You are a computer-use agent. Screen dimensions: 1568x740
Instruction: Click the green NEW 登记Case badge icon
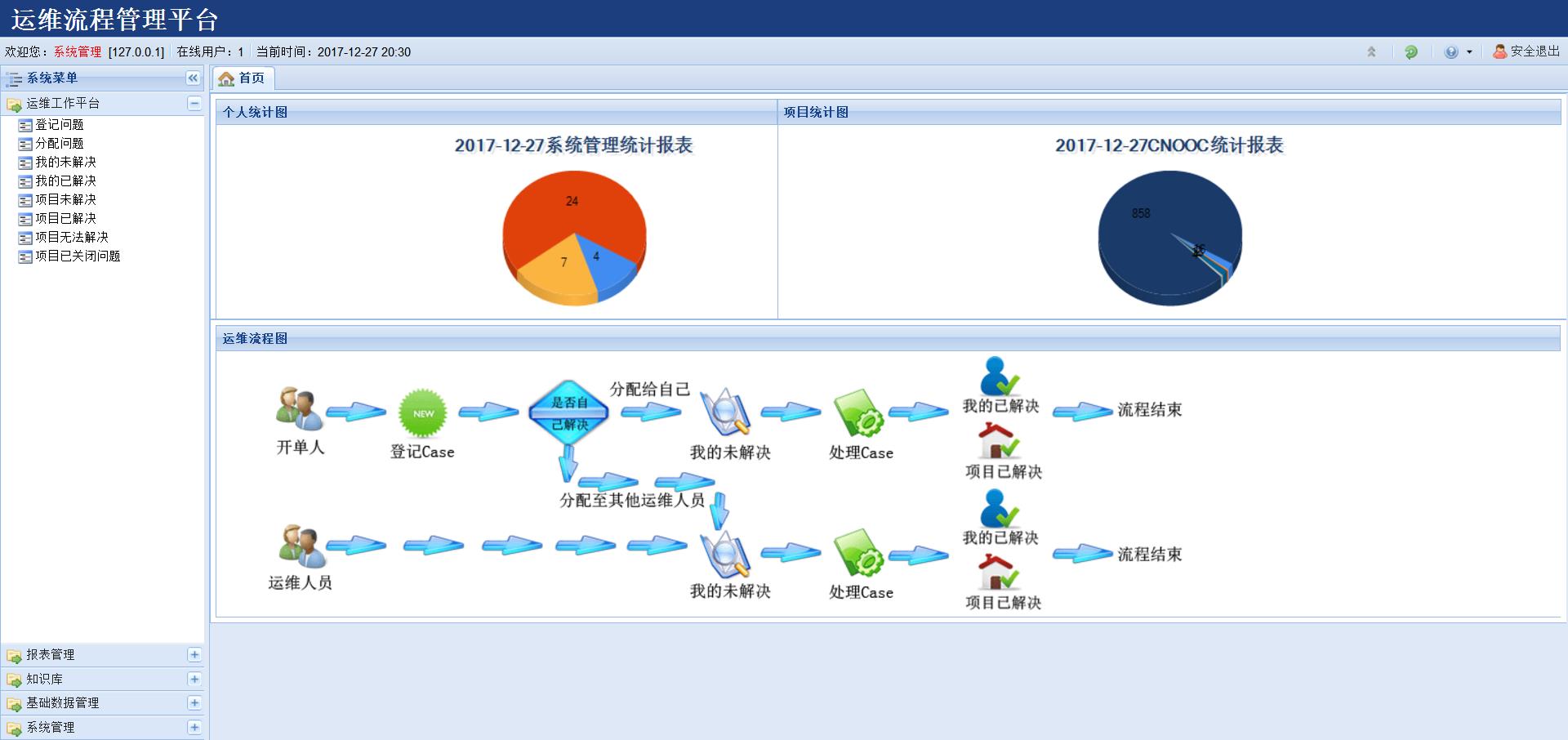[x=422, y=412]
